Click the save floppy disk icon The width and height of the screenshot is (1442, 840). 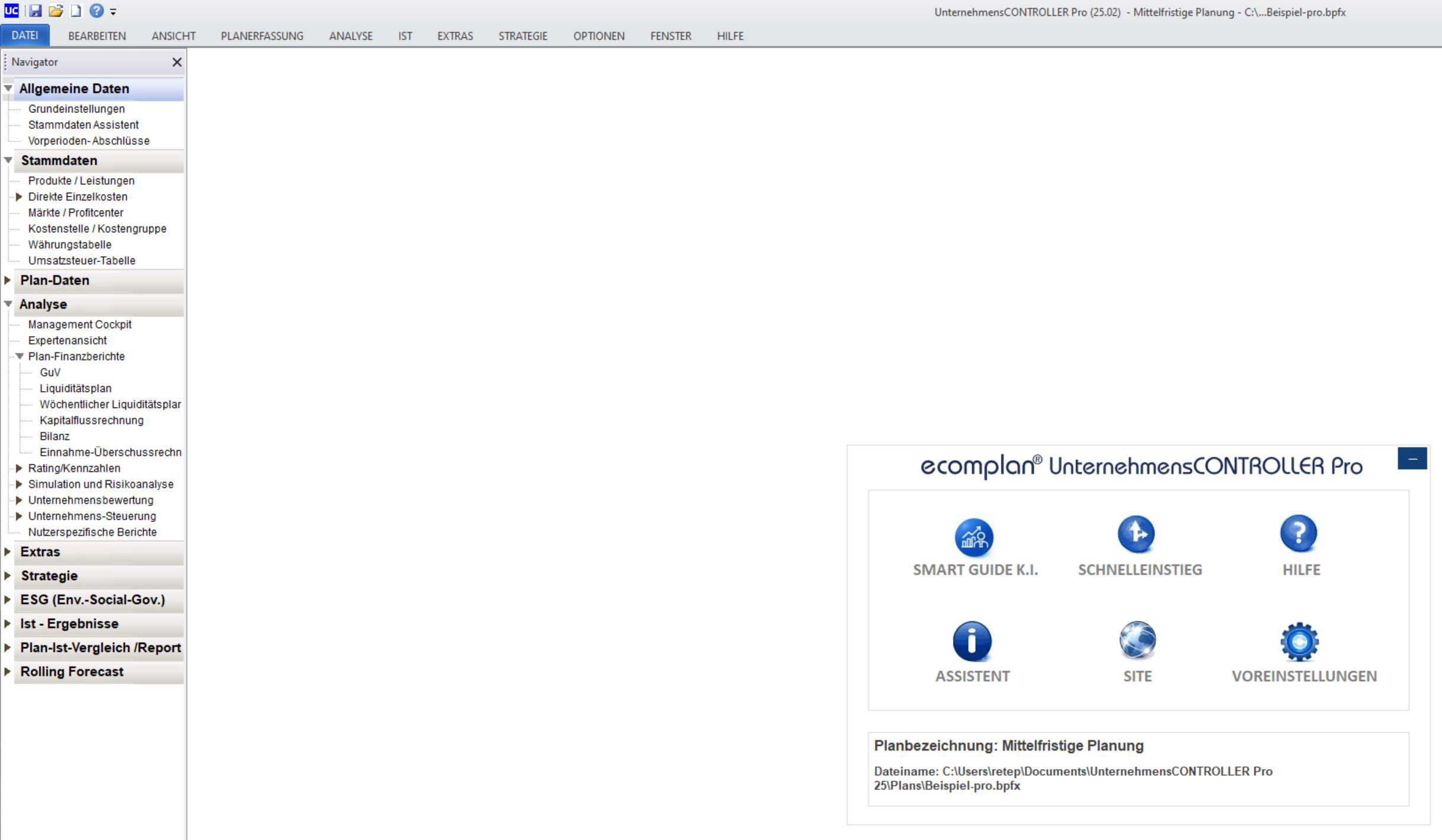coord(36,11)
